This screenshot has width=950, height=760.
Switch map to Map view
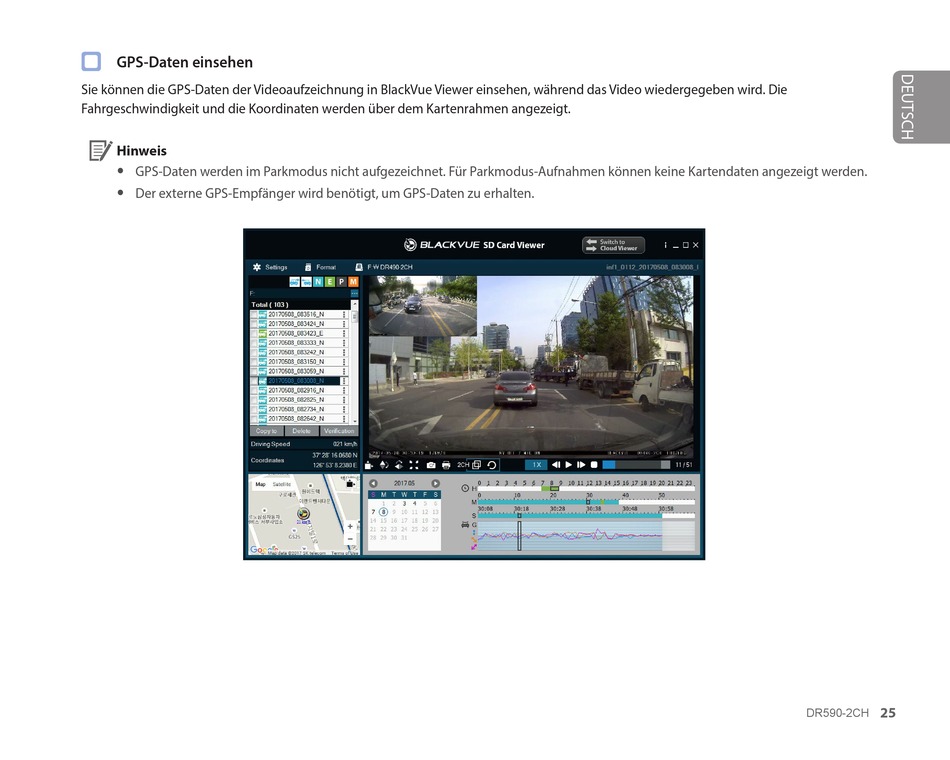pyautogui.click(x=261, y=484)
